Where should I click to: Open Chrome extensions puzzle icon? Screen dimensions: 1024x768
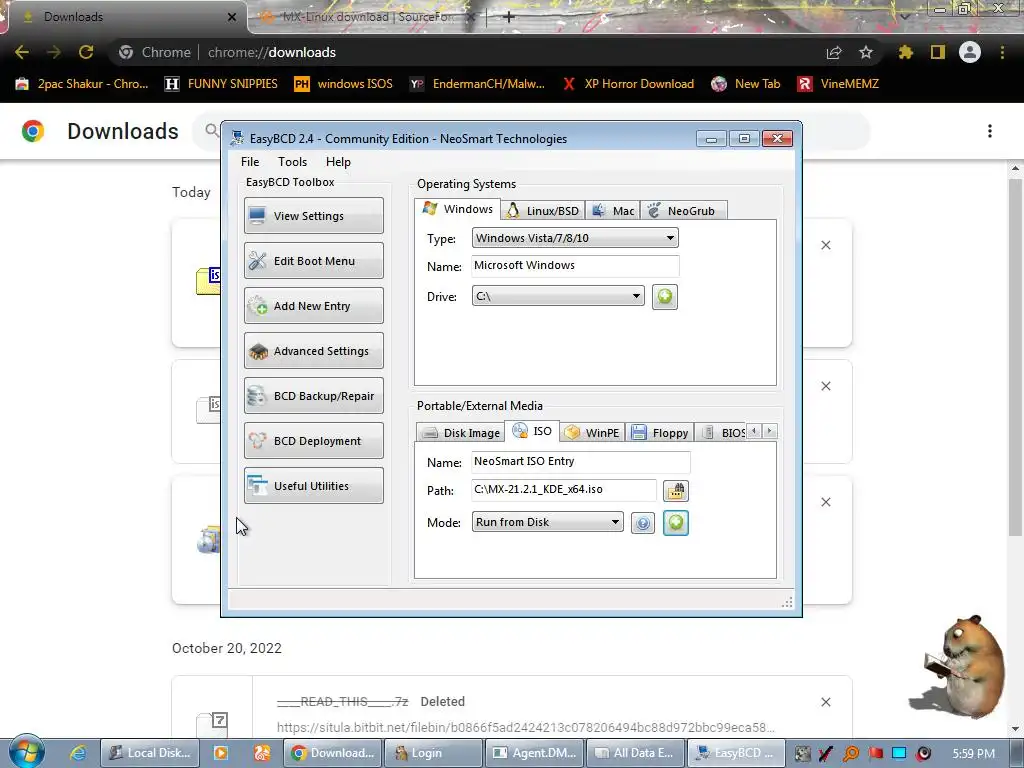905,52
